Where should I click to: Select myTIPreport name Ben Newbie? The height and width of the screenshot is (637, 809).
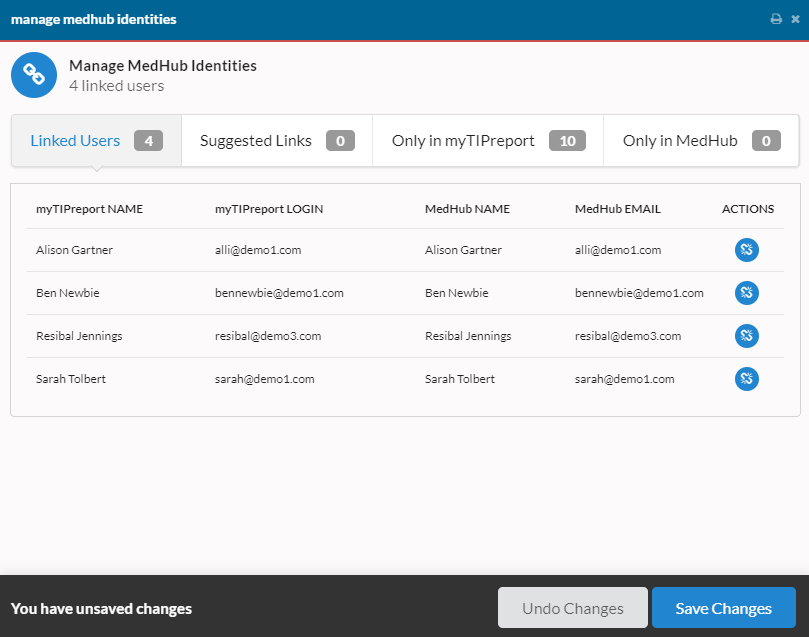[x=68, y=293]
